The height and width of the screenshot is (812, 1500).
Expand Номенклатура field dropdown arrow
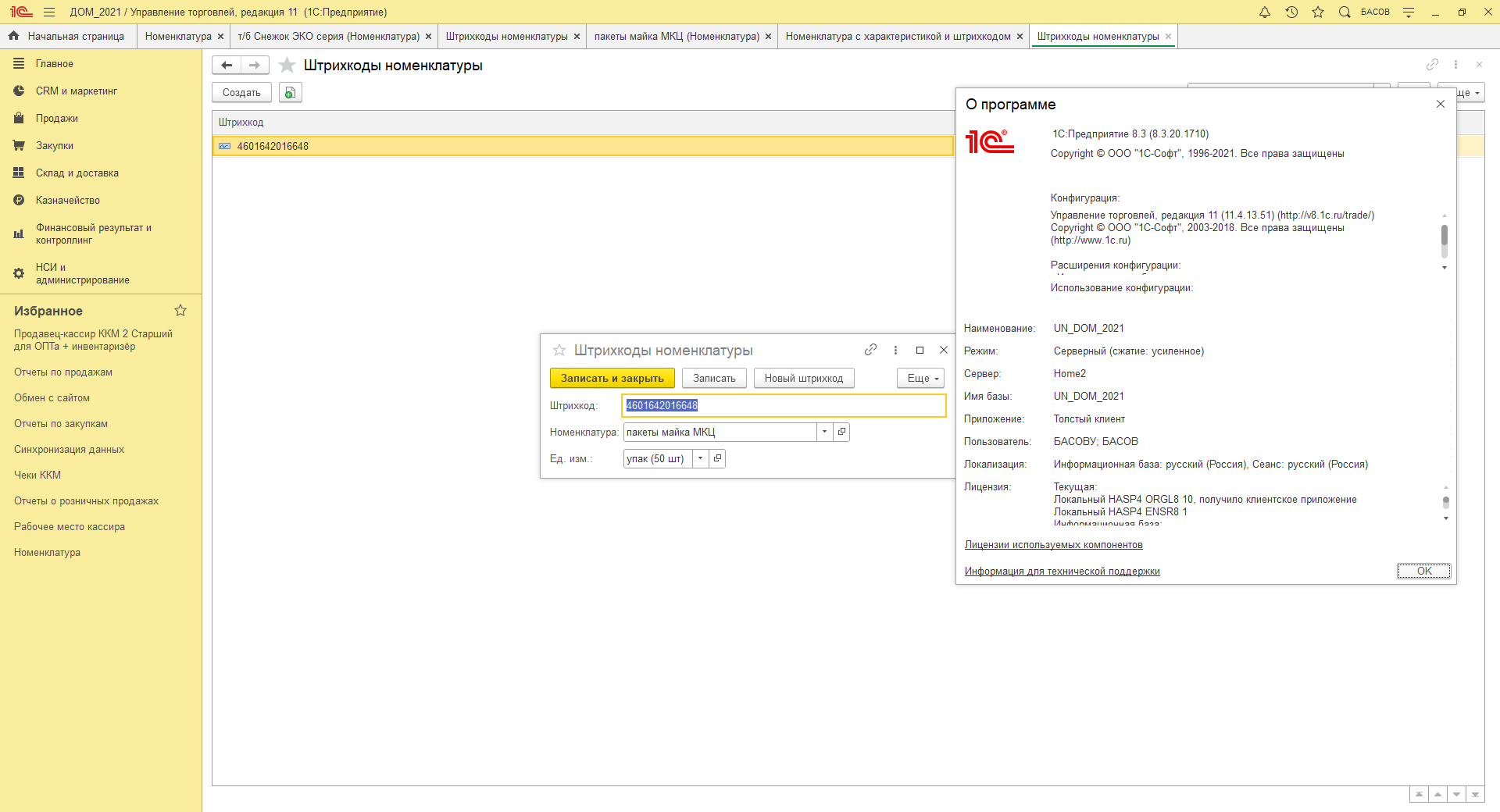pos(825,432)
